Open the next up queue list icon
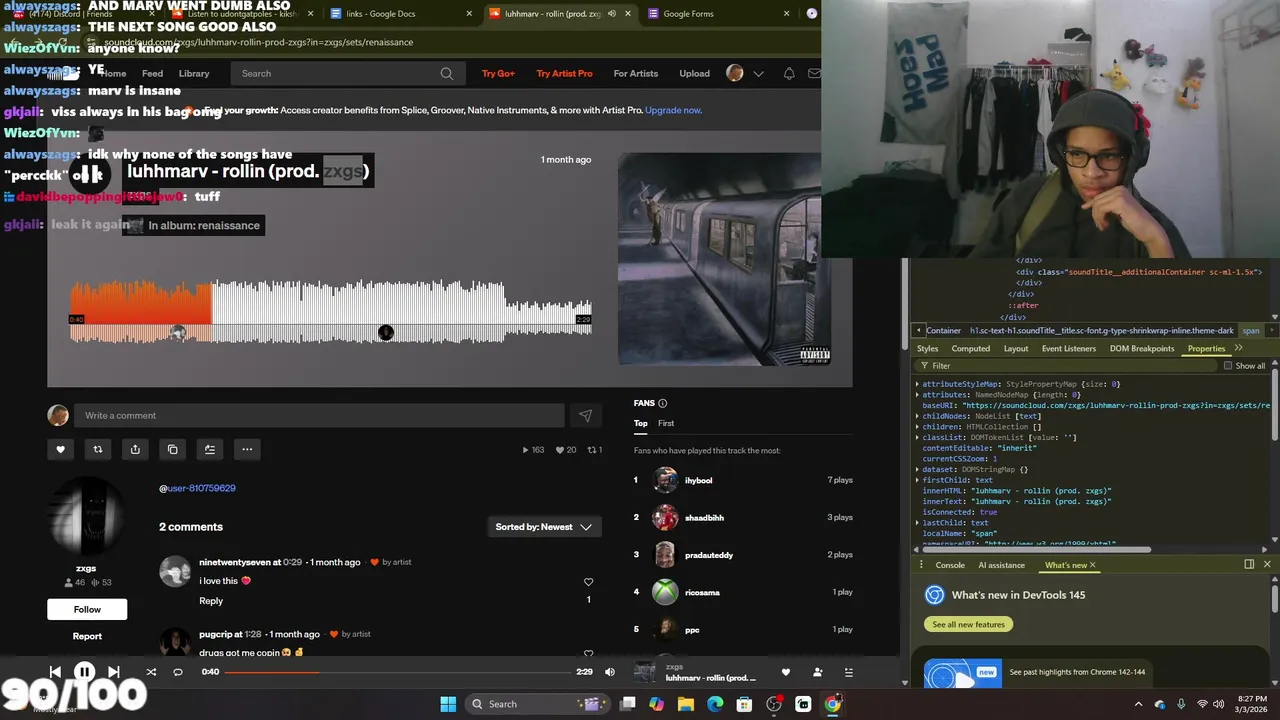 (848, 672)
